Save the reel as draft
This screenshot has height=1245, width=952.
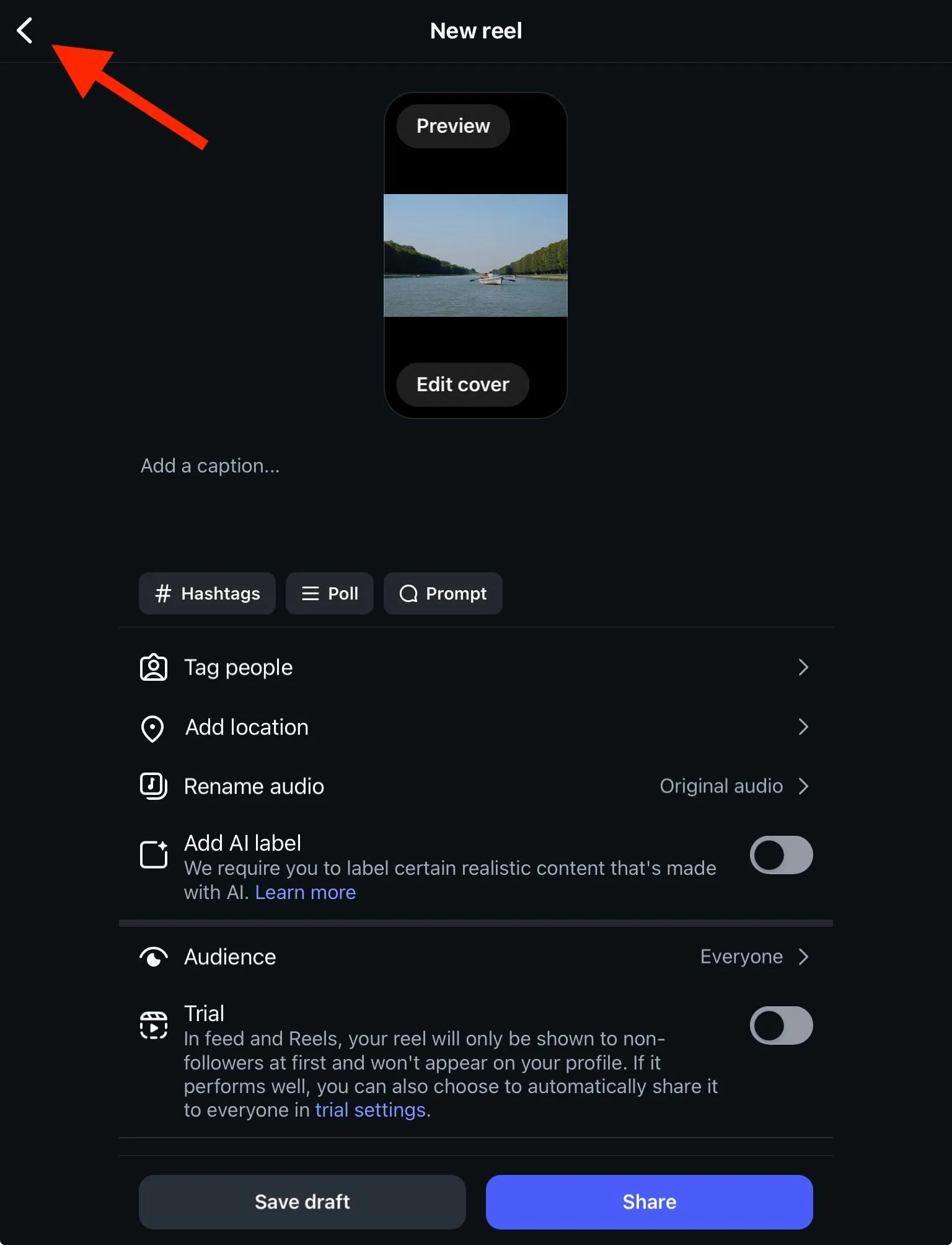coord(302,1202)
